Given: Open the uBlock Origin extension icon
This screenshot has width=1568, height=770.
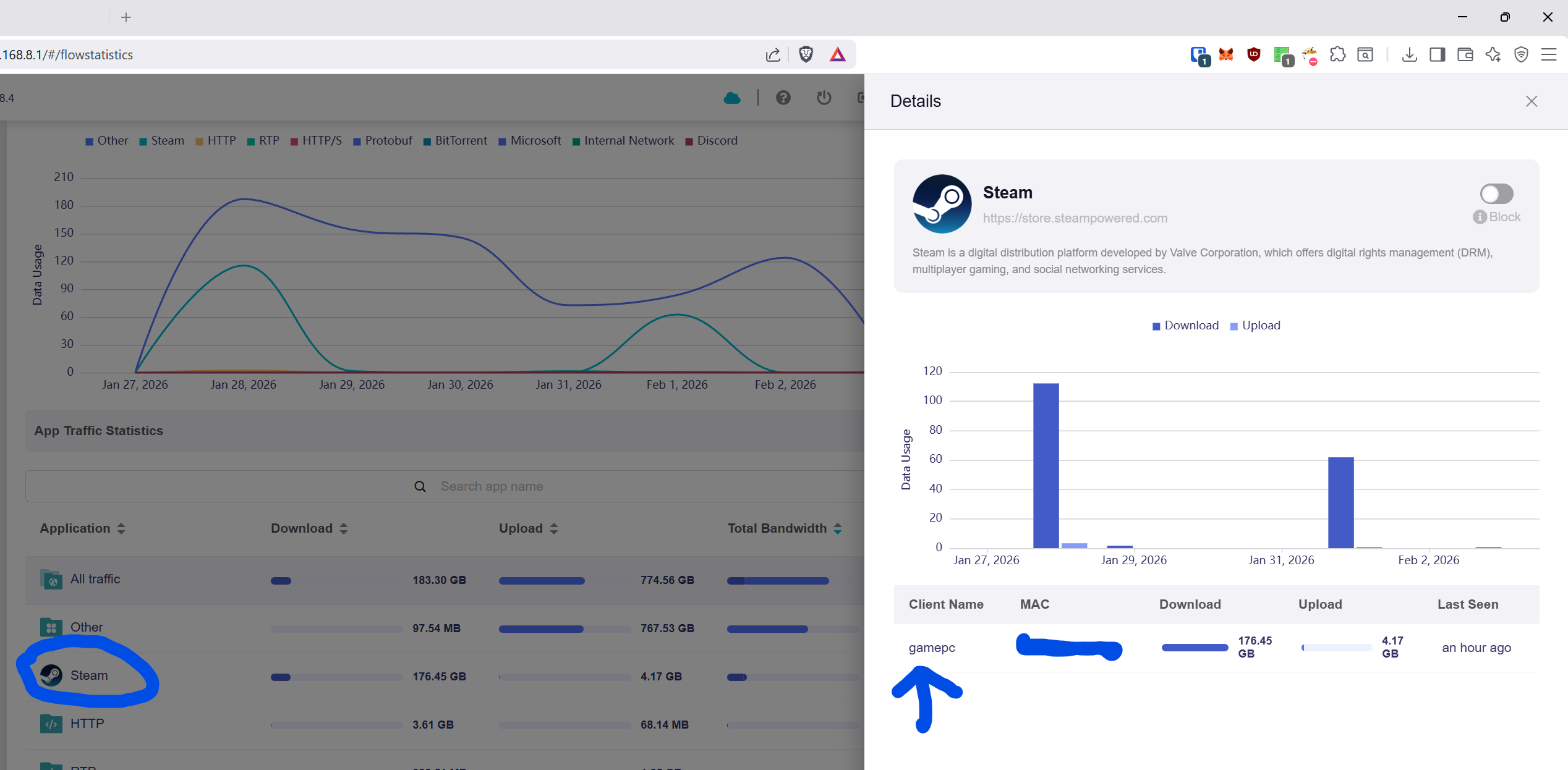Looking at the screenshot, I should tap(1253, 54).
